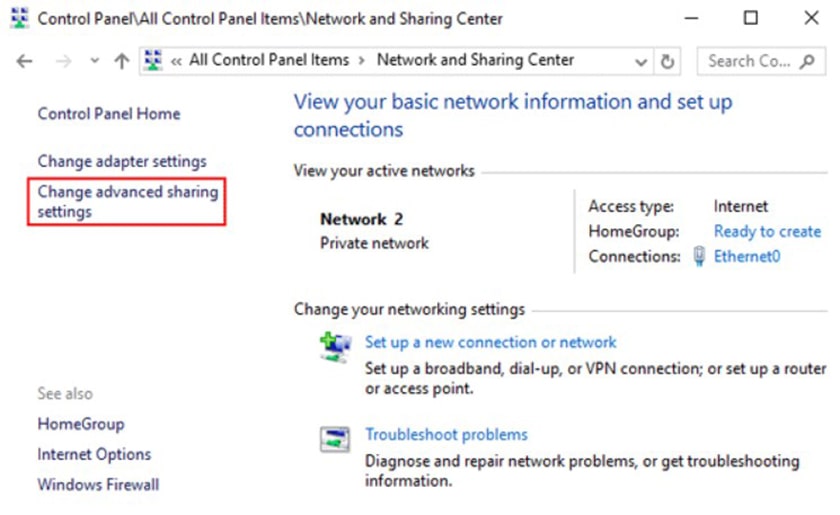Open the recent locations dropdown arrow

[95, 61]
